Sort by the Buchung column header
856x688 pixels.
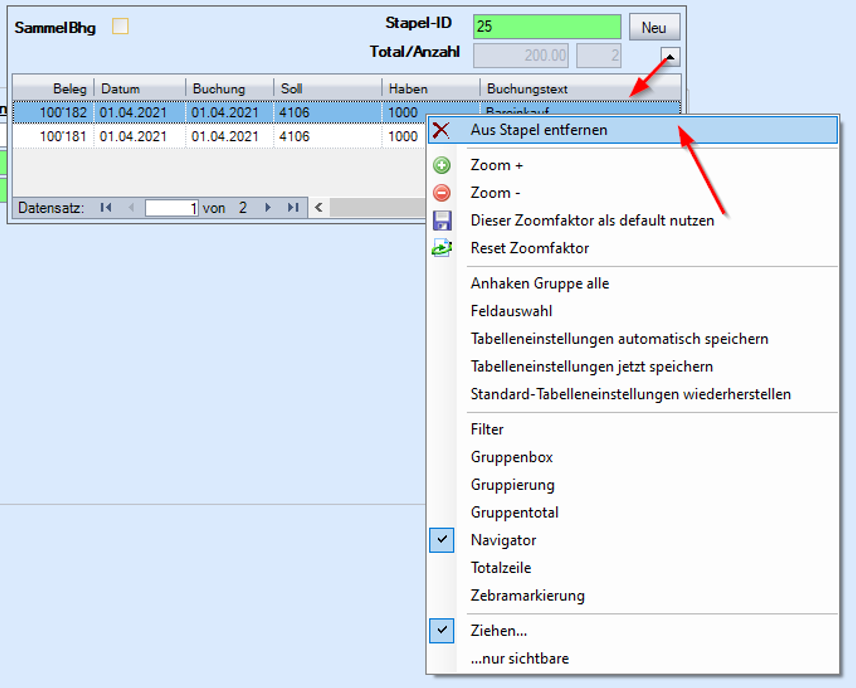230,88
